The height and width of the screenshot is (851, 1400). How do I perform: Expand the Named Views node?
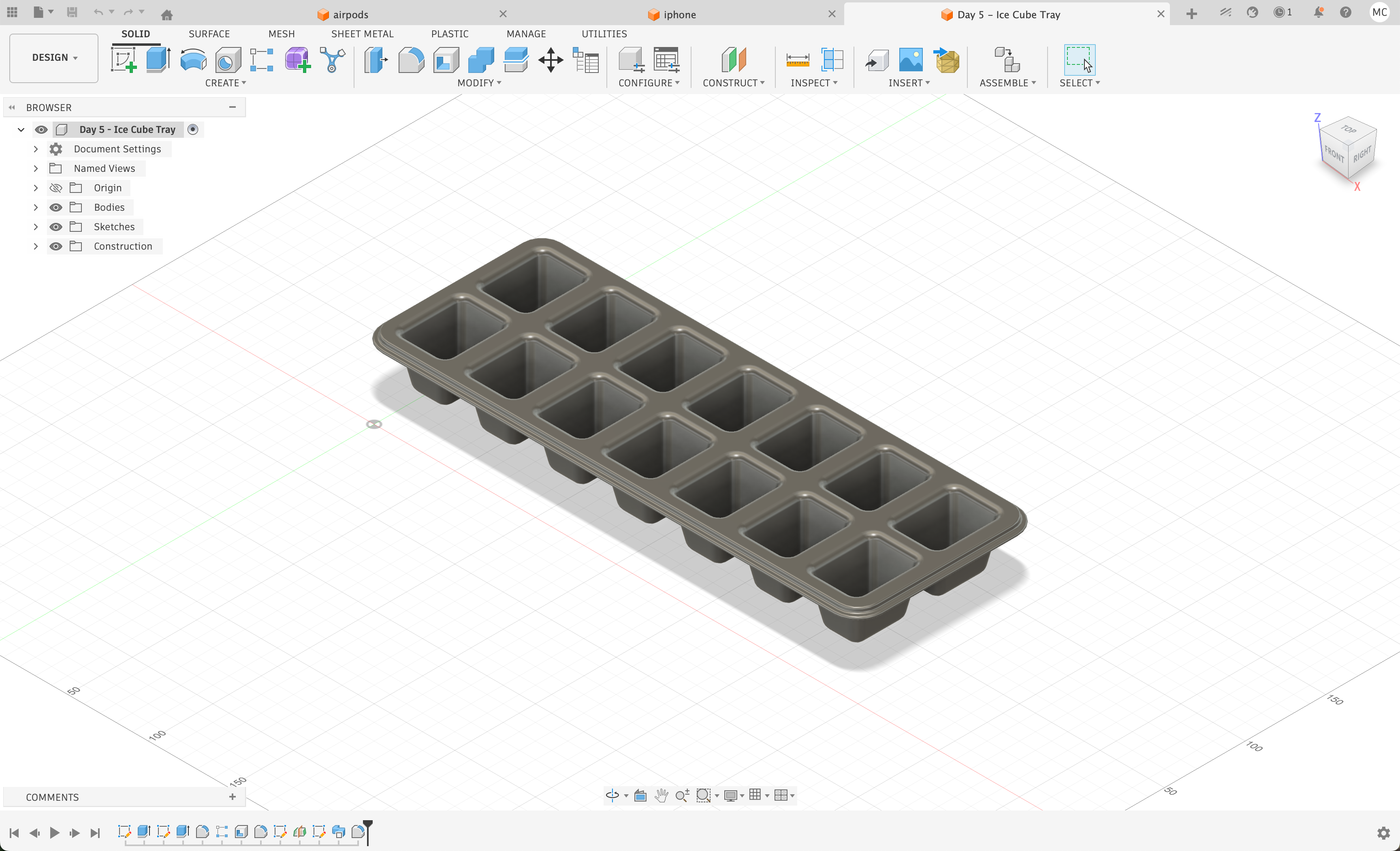[36, 168]
